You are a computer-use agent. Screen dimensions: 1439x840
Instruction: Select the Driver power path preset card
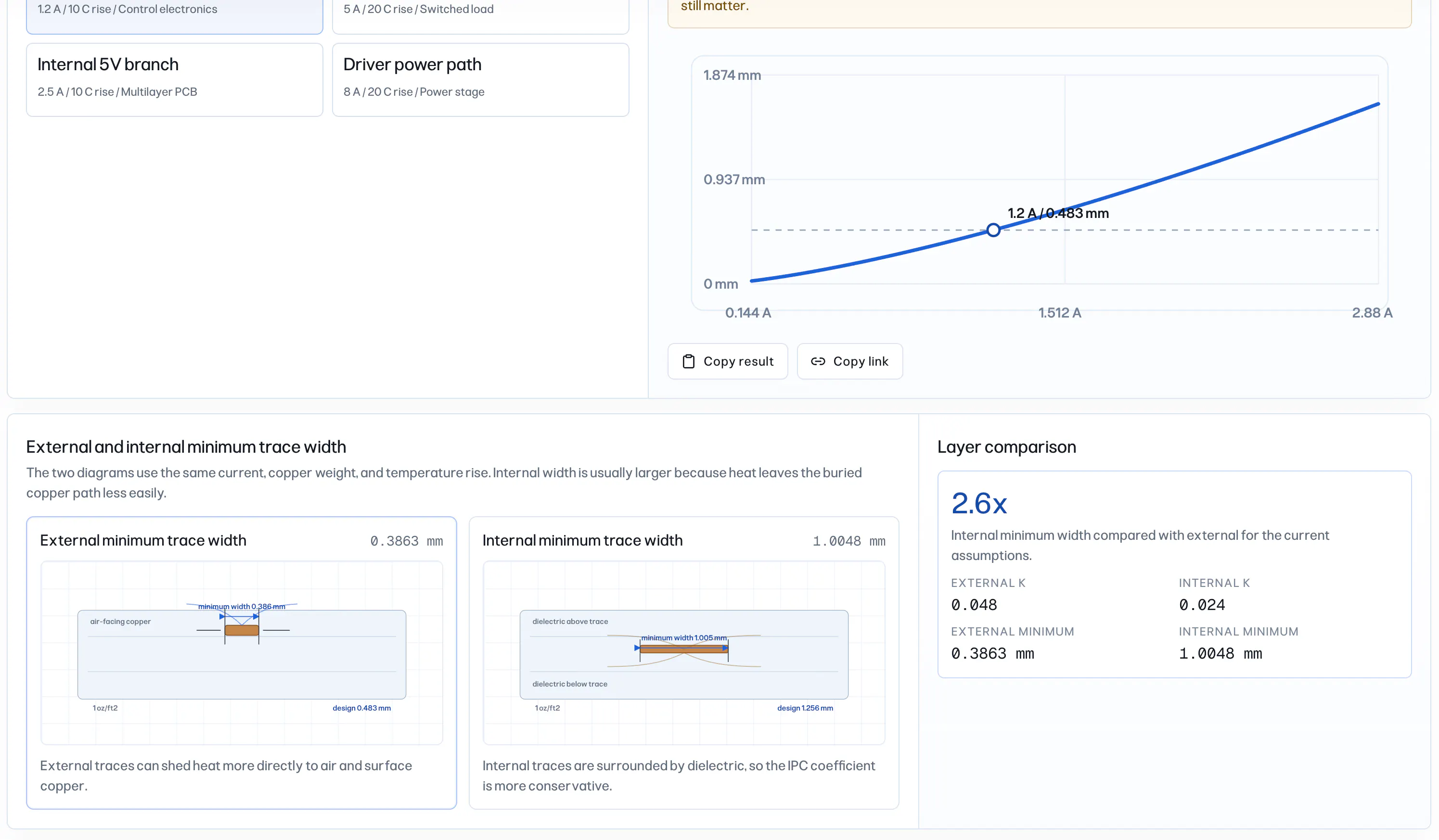[x=480, y=80]
